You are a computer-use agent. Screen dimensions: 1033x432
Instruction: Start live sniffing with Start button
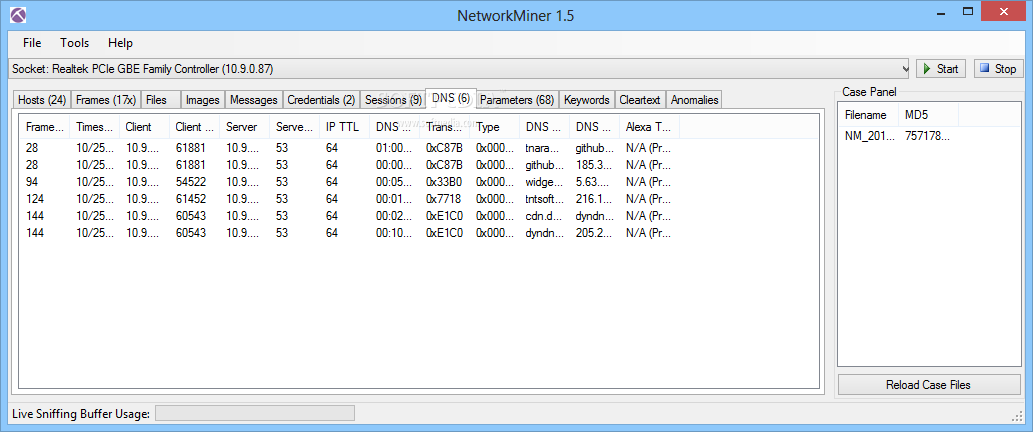941,68
